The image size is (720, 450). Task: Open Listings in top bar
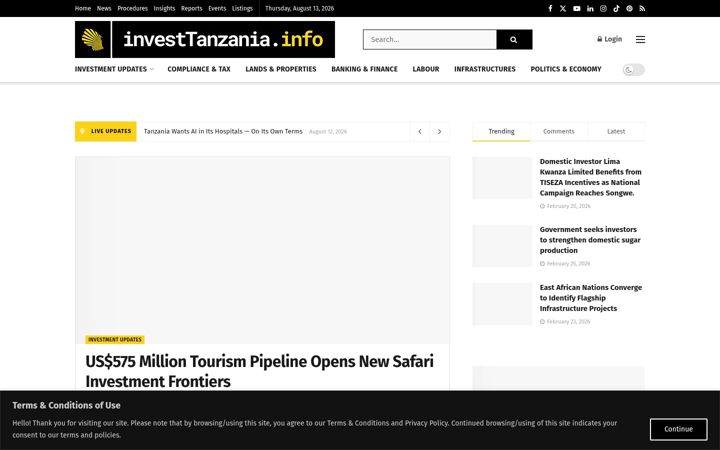pos(242,8)
